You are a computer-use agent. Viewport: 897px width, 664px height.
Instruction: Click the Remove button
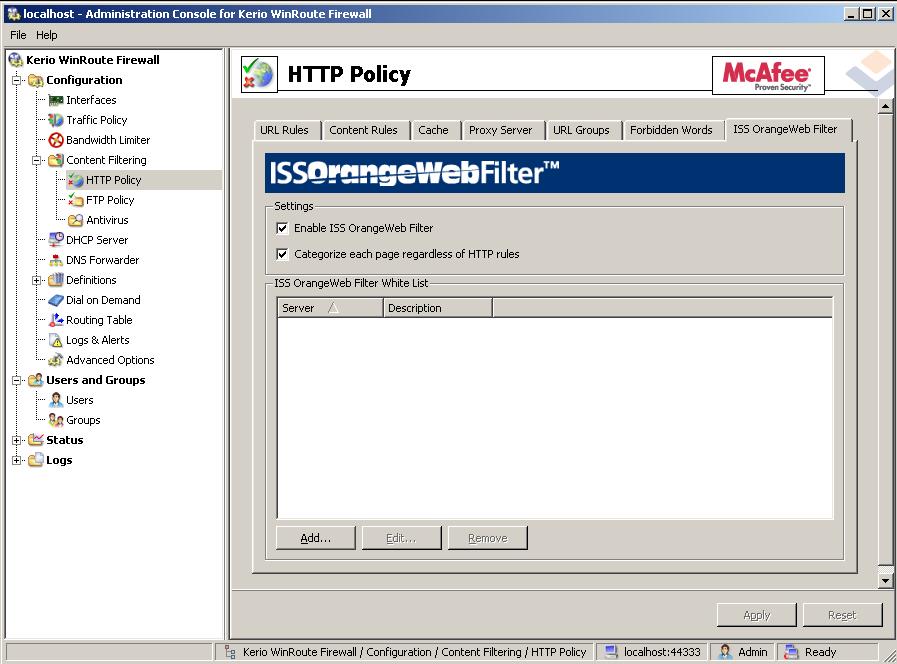(x=488, y=538)
